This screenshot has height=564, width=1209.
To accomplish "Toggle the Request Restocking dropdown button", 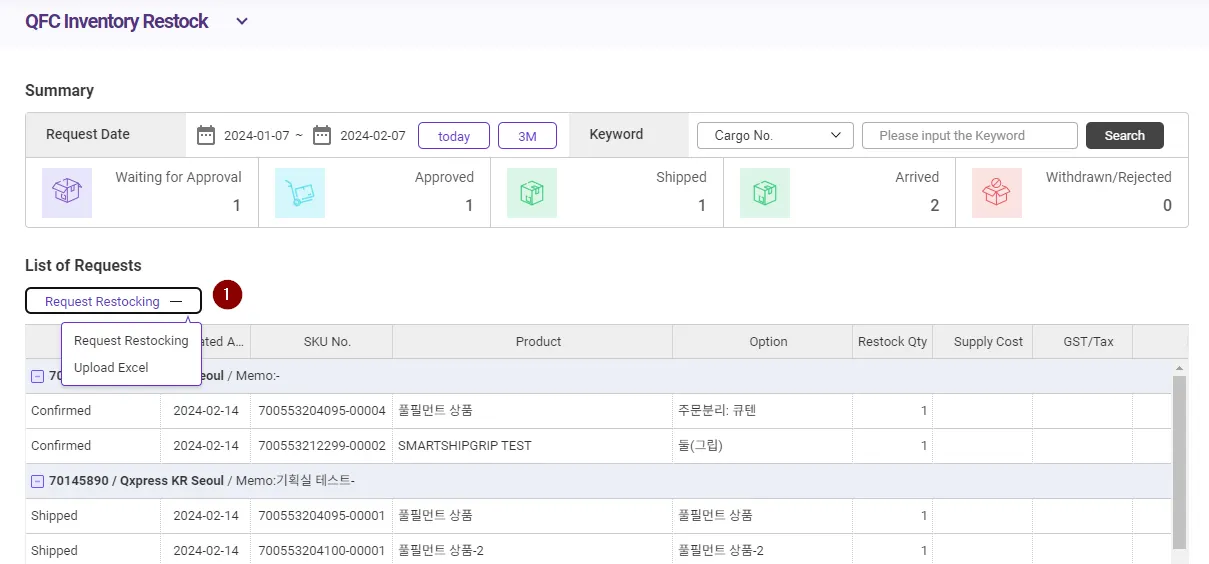I will [113, 301].
